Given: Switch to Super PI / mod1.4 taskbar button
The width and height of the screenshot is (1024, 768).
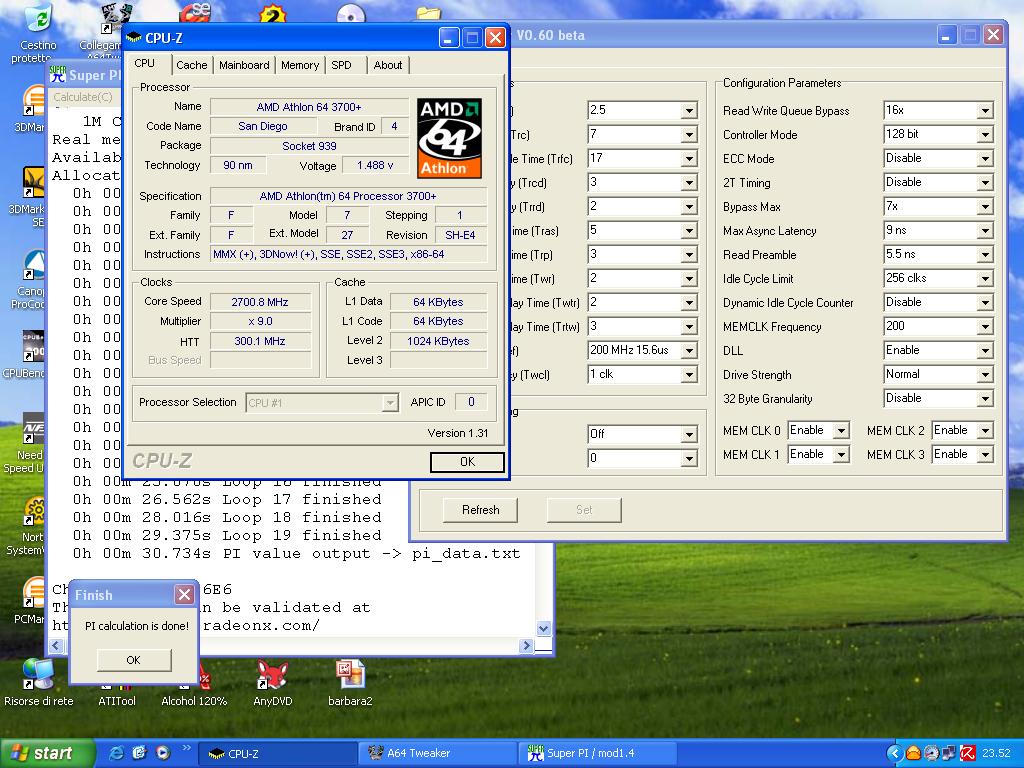Looking at the screenshot, I should click(597, 753).
